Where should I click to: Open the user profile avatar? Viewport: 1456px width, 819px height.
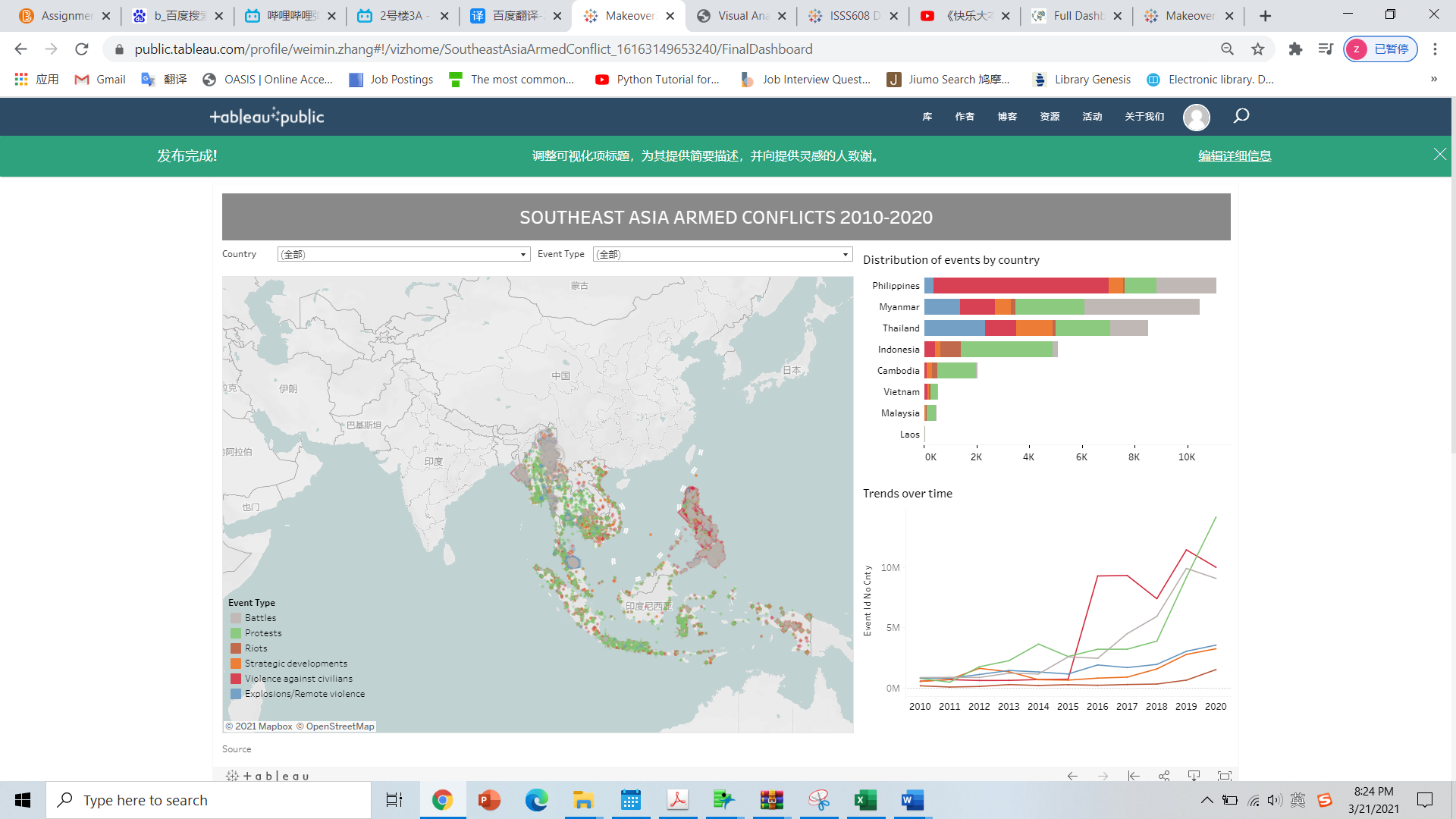[x=1196, y=117]
